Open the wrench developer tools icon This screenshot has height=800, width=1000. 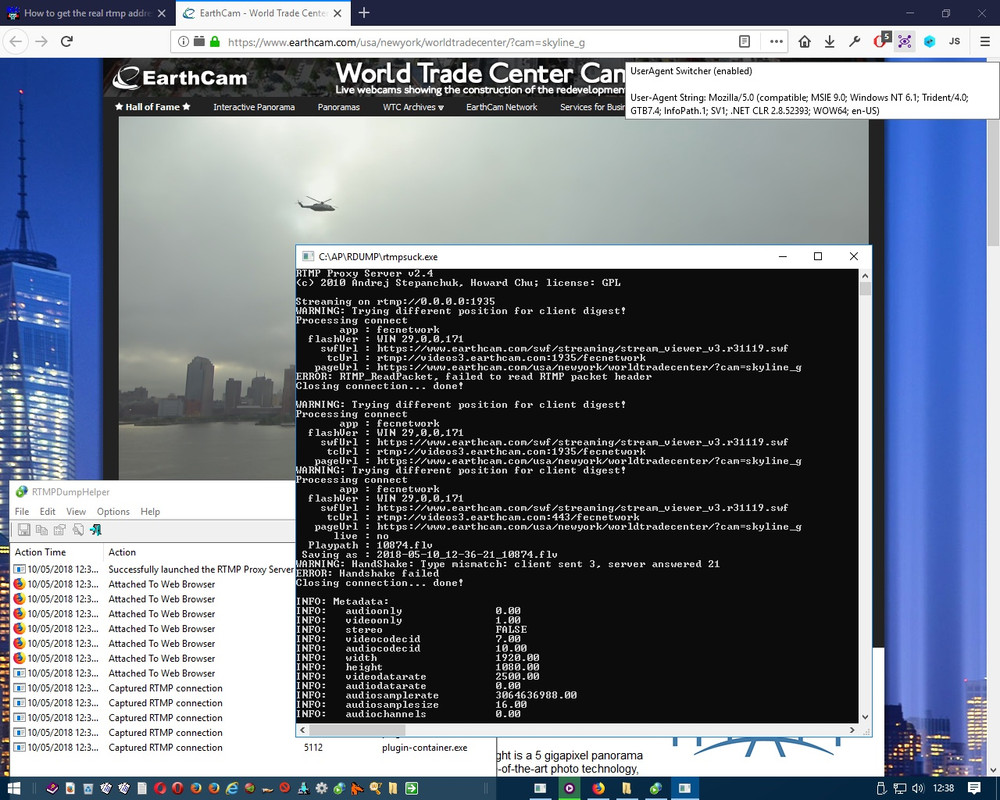point(854,41)
